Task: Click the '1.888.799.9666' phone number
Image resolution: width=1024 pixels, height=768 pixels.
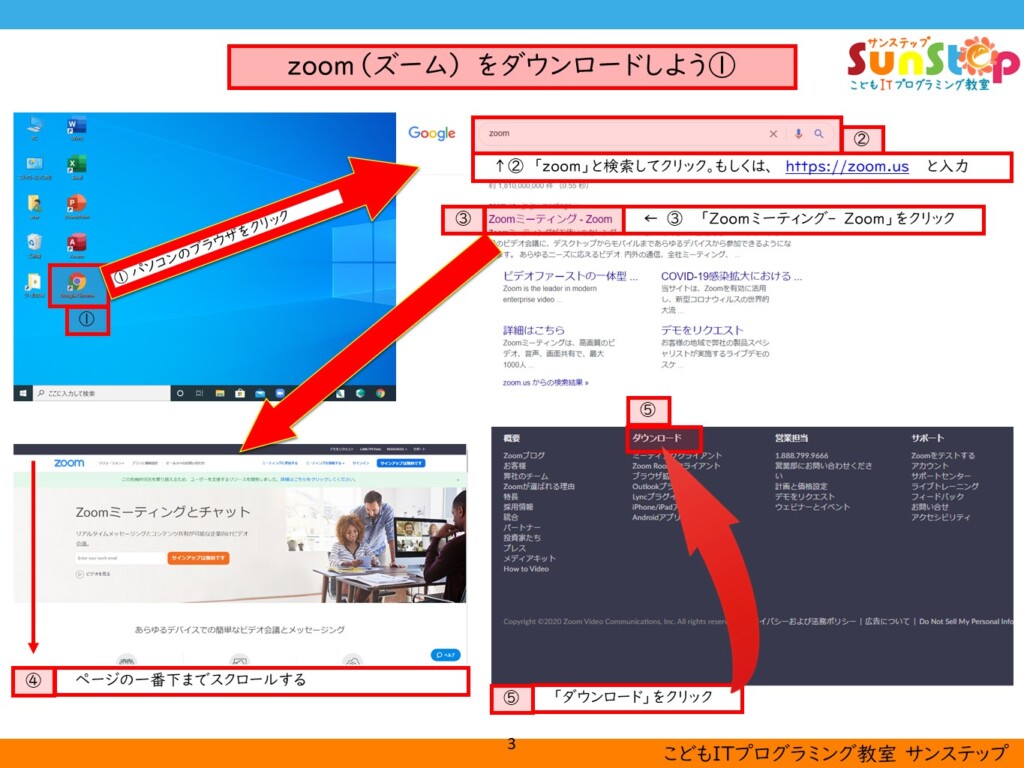Action: pyautogui.click(x=801, y=456)
